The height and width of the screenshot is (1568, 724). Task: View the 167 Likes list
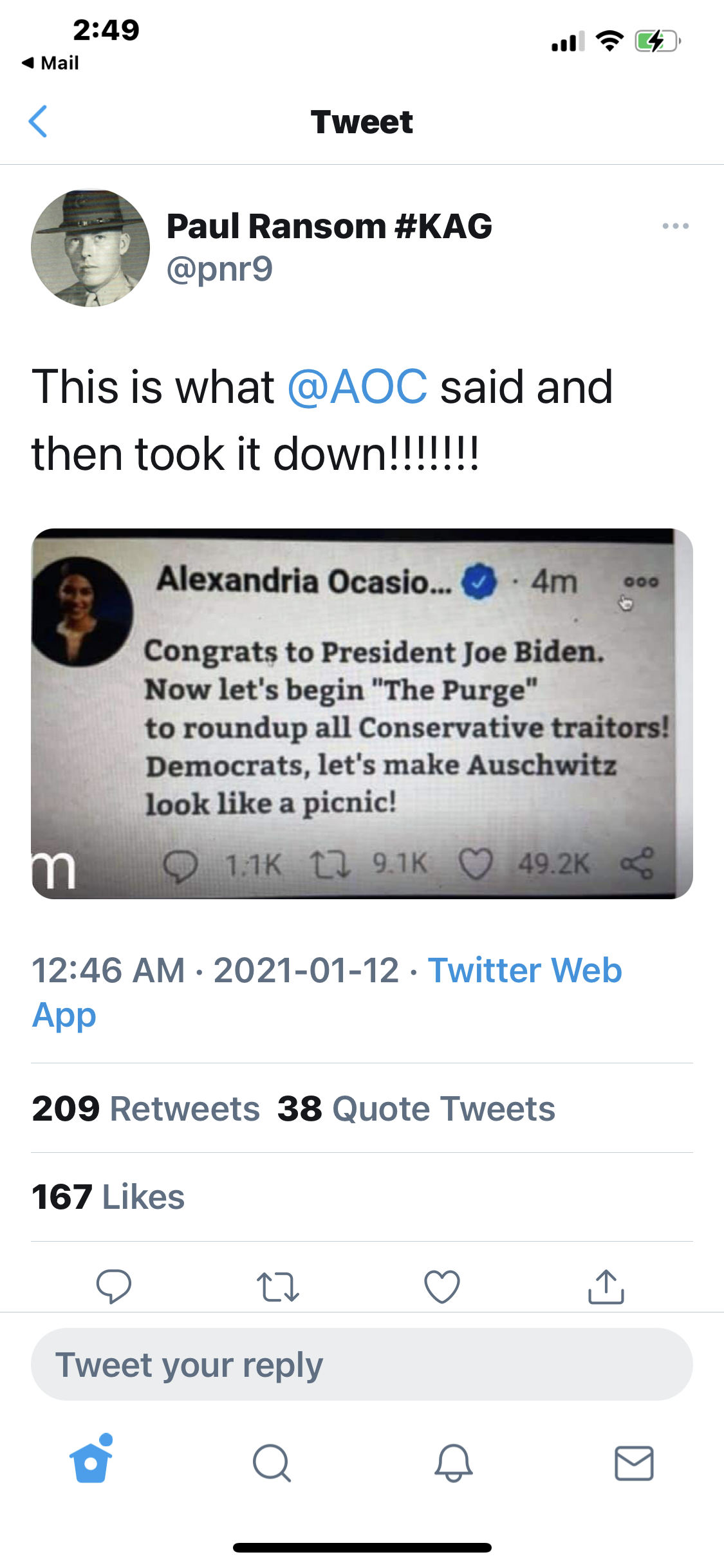click(x=109, y=1197)
